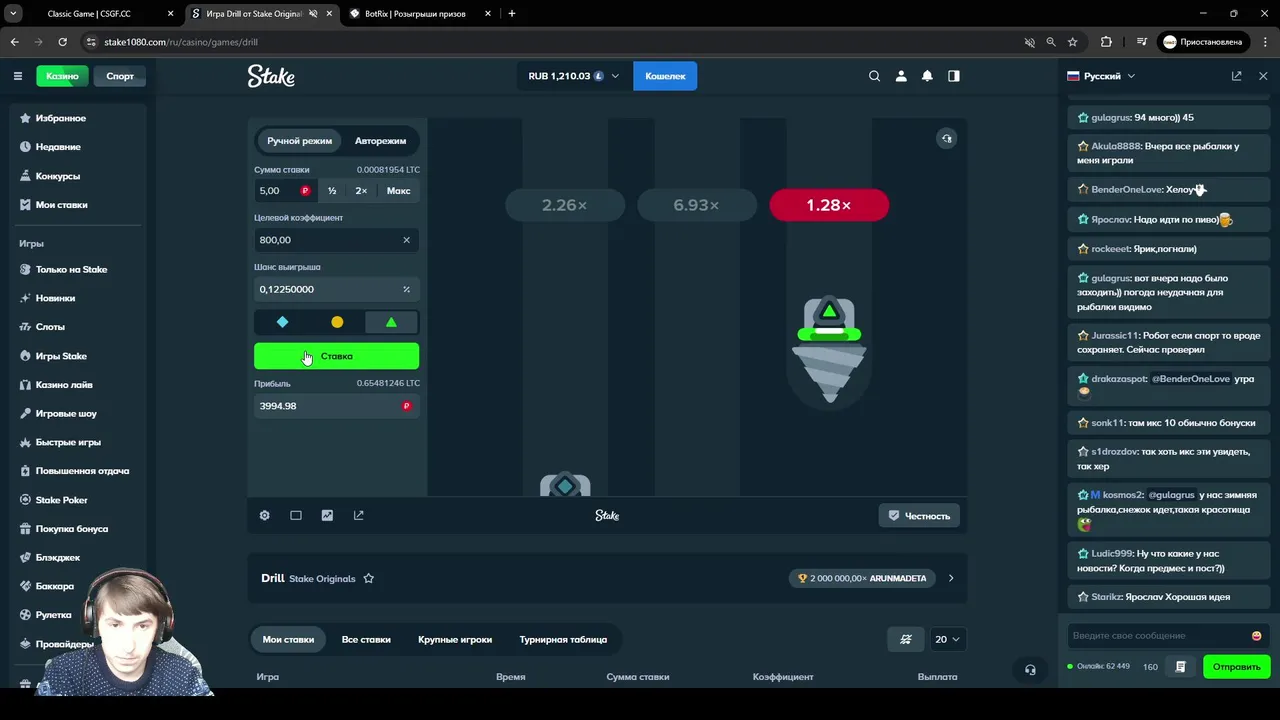Open Слоты in sidebar
The height and width of the screenshot is (720, 1280).
[x=50, y=327]
